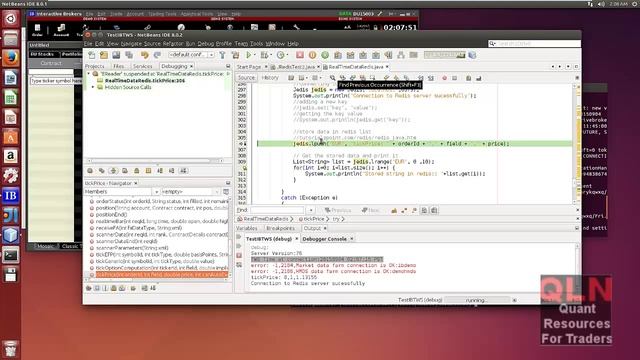Click the memory usage bar in toolbar
The image size is (640, 360).
pyautogui.click(x=444, y=55)
